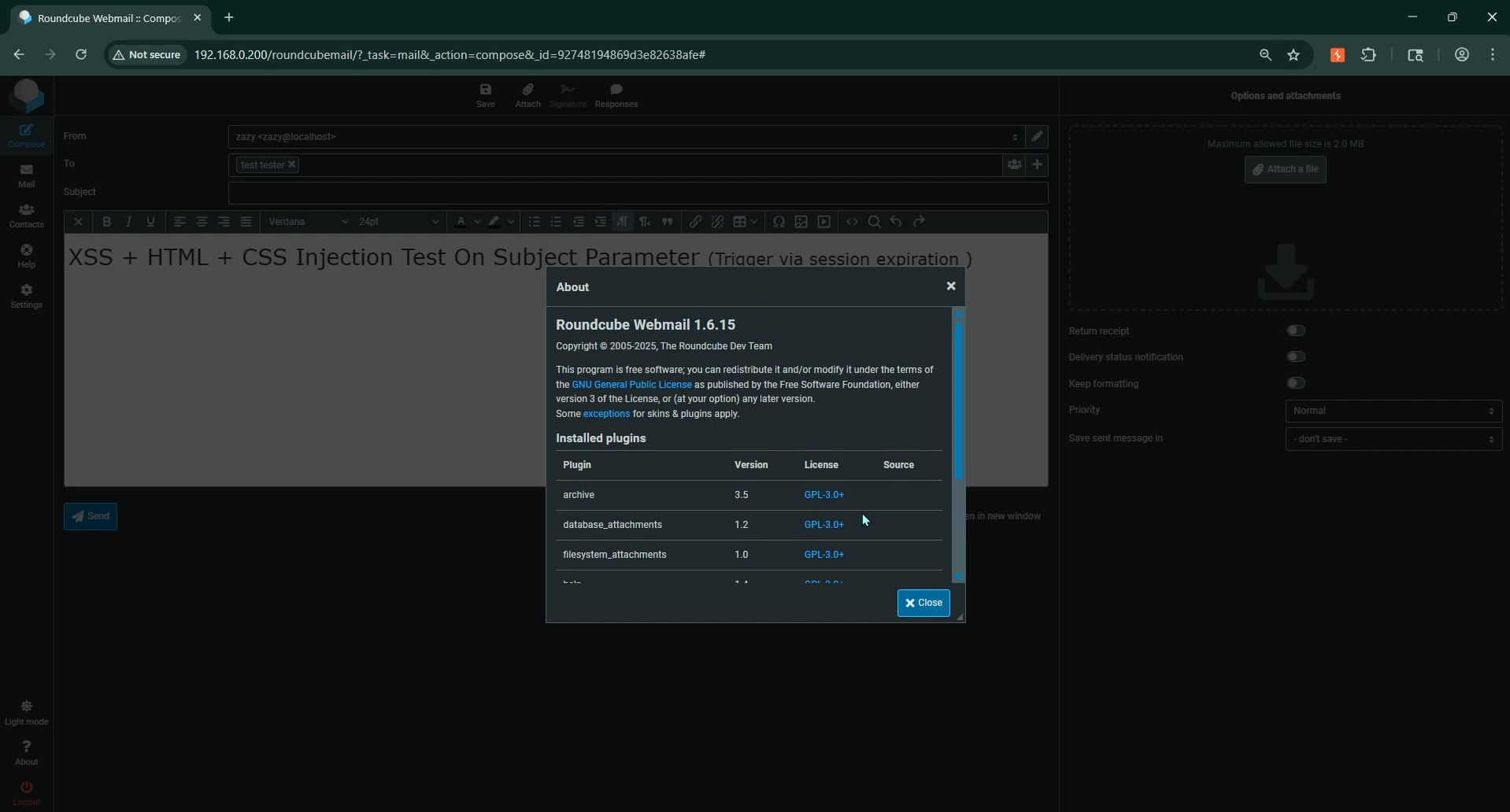Open Contacts in the sidebar
1510x812 pixels.
coord(27,216)
